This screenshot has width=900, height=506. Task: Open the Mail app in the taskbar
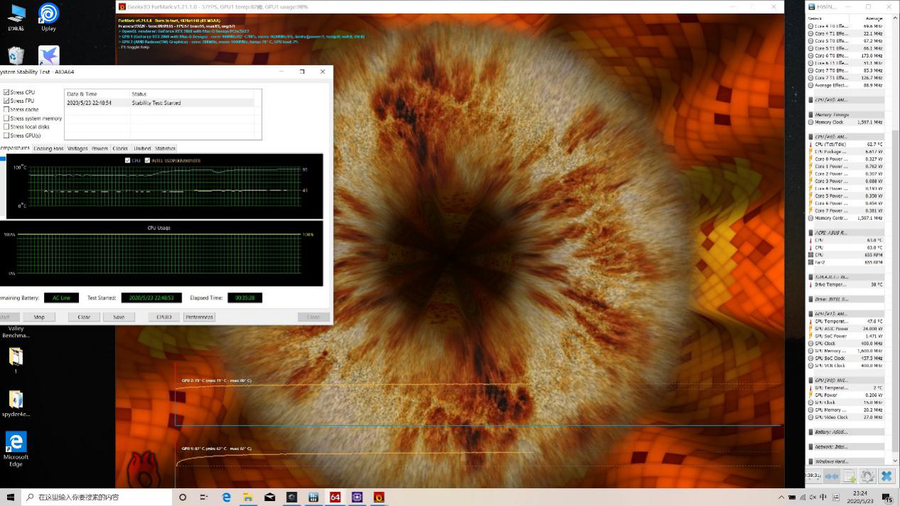coord(270,497)
